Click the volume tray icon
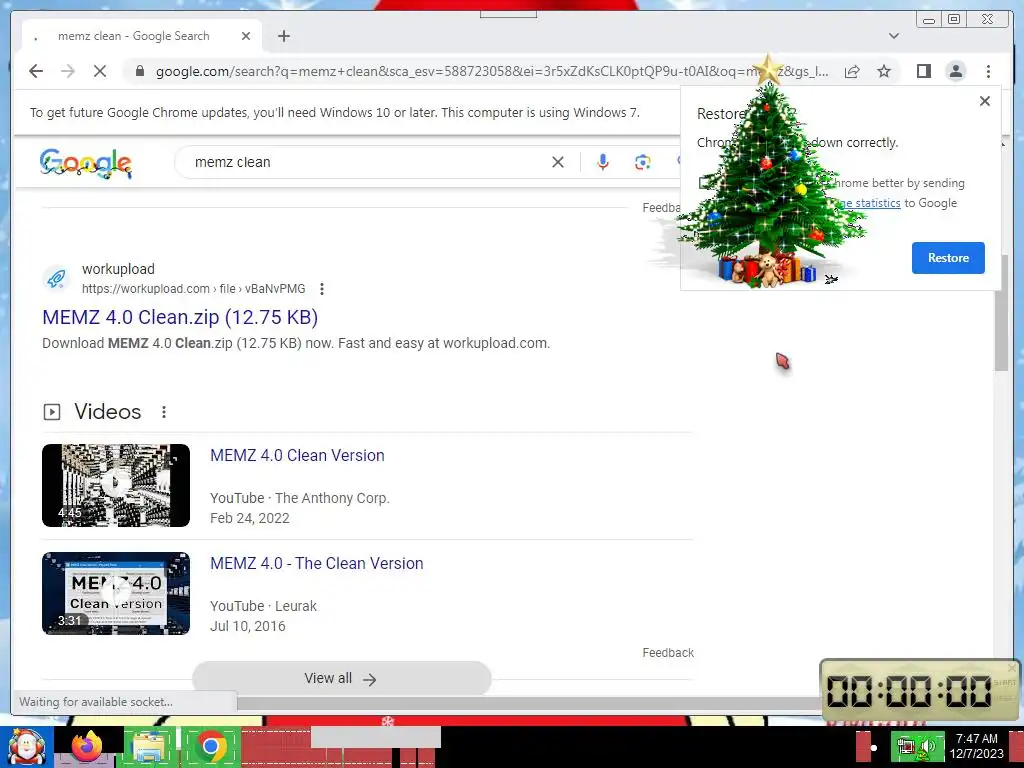1024x768 pixels. pyautogui.click(x=928, y=746)
